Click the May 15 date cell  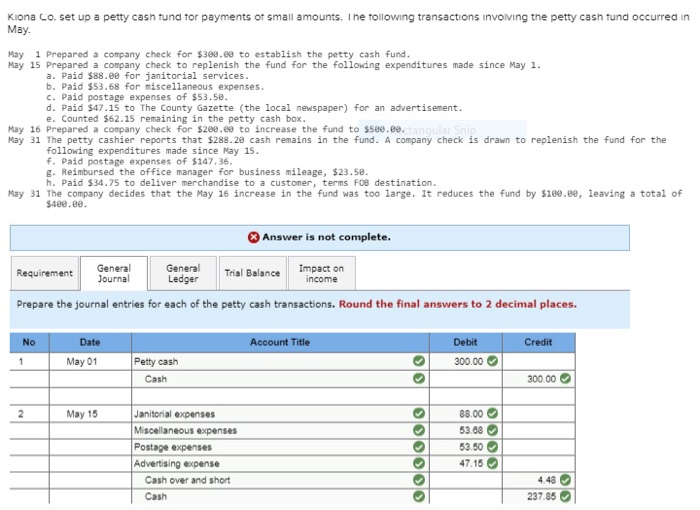click(90, 414)
